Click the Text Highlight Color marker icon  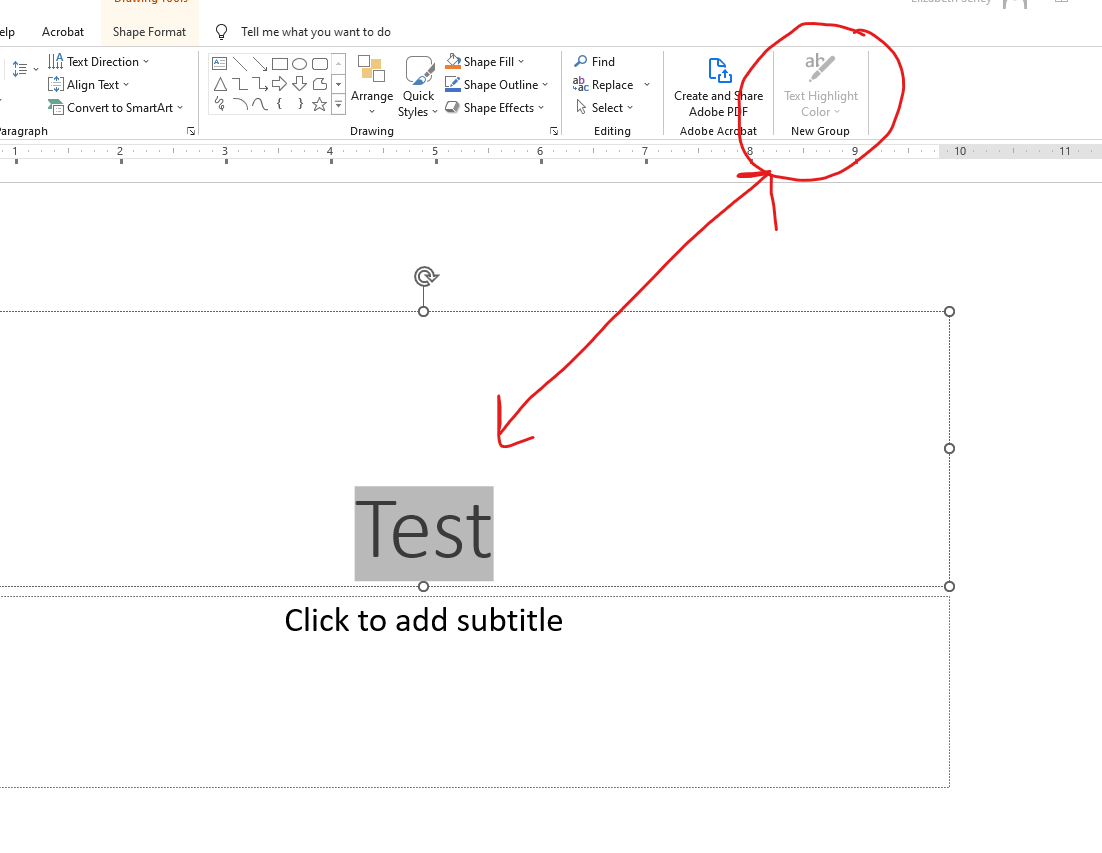tap(820, 68)
